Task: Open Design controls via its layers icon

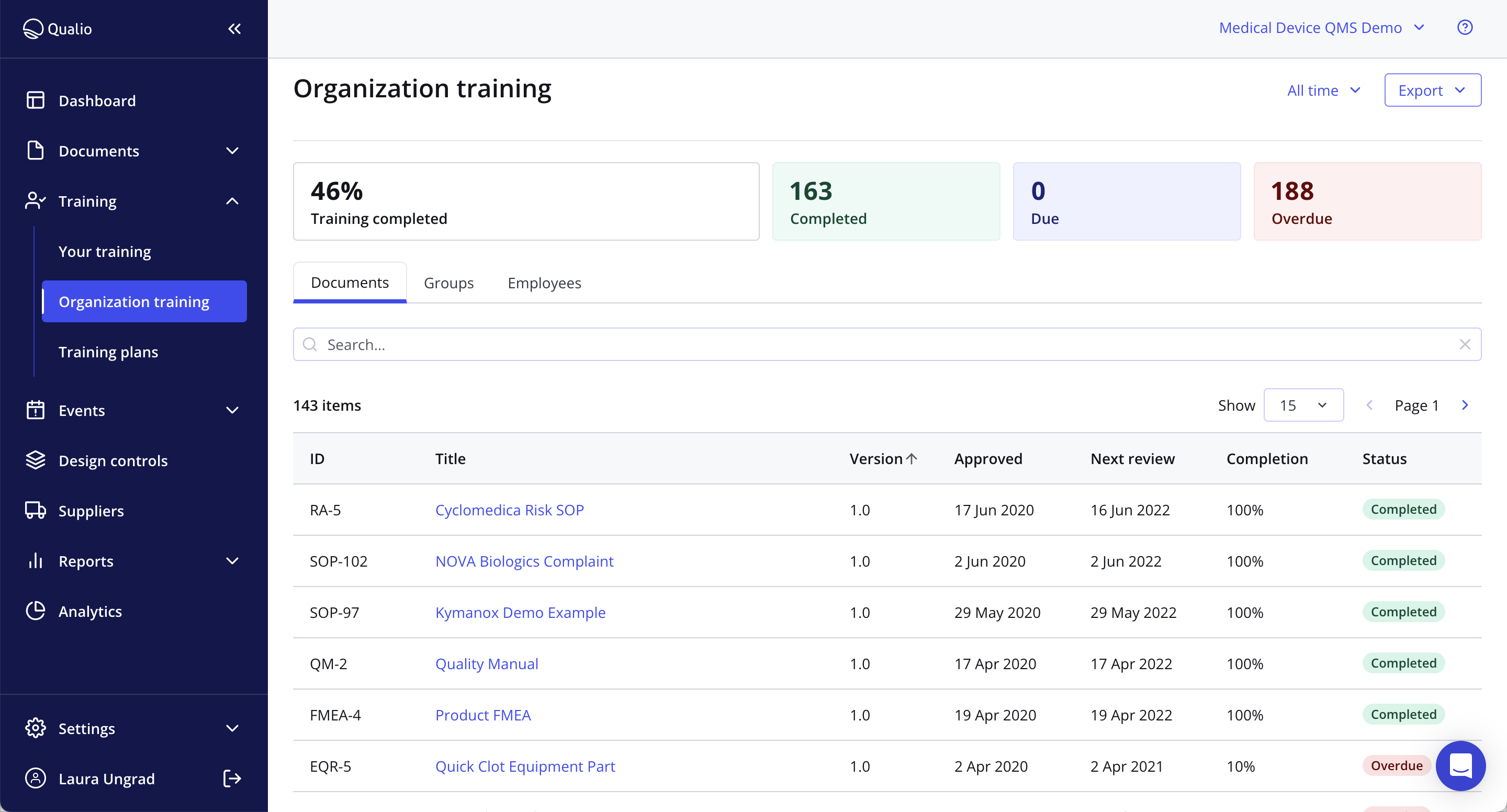Action: [35, 460]
